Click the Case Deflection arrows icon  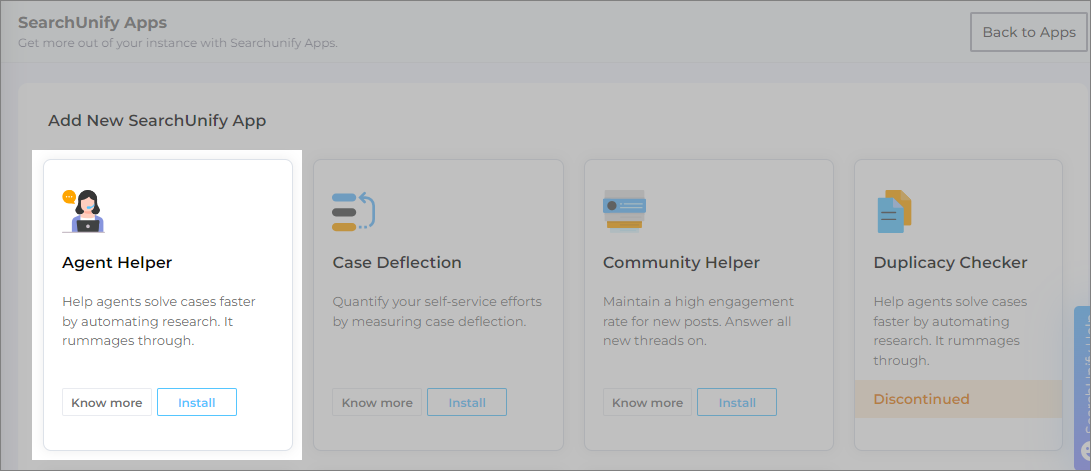click(353, 211)
